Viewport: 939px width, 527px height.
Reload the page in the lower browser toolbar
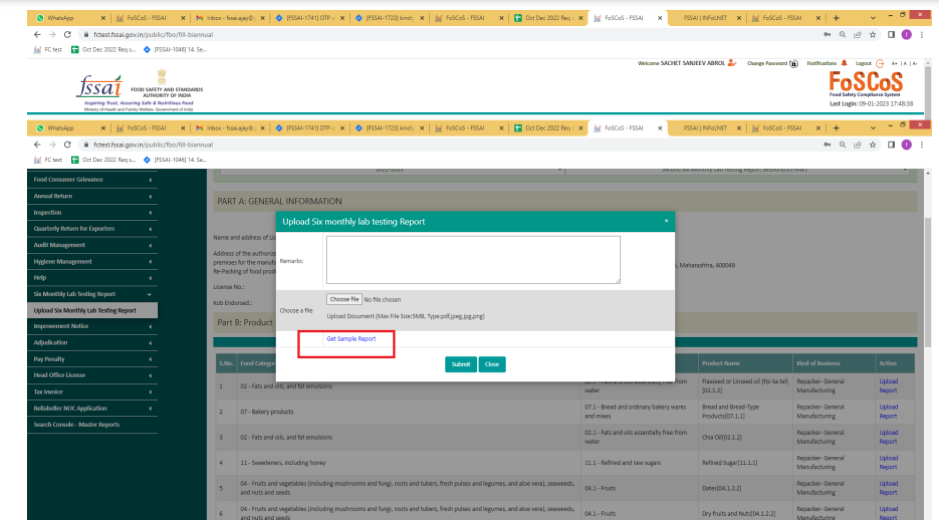tap(67, 144)
